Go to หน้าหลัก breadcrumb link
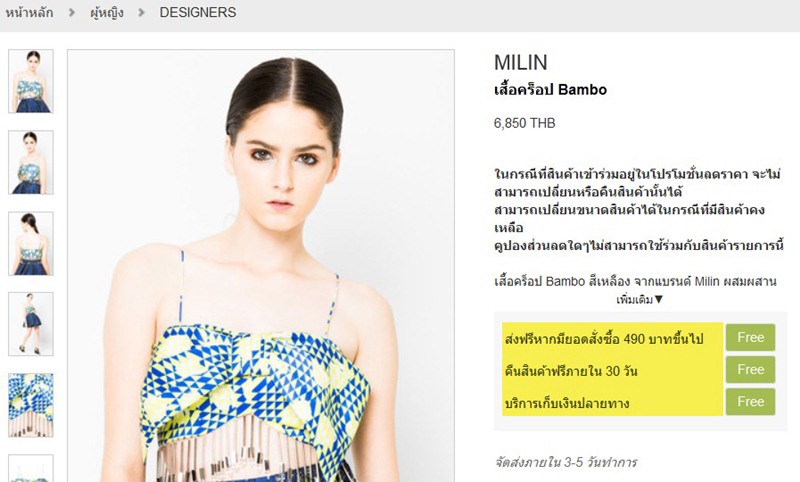800x482 pixels. 29,13
